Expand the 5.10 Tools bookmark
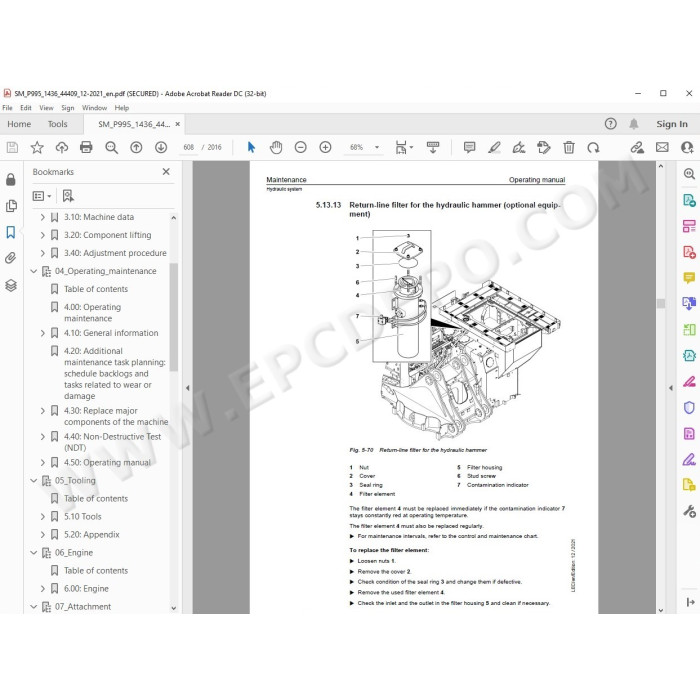Screen dimensions: 700x700 pyautogui.click(x=43, y=517)
